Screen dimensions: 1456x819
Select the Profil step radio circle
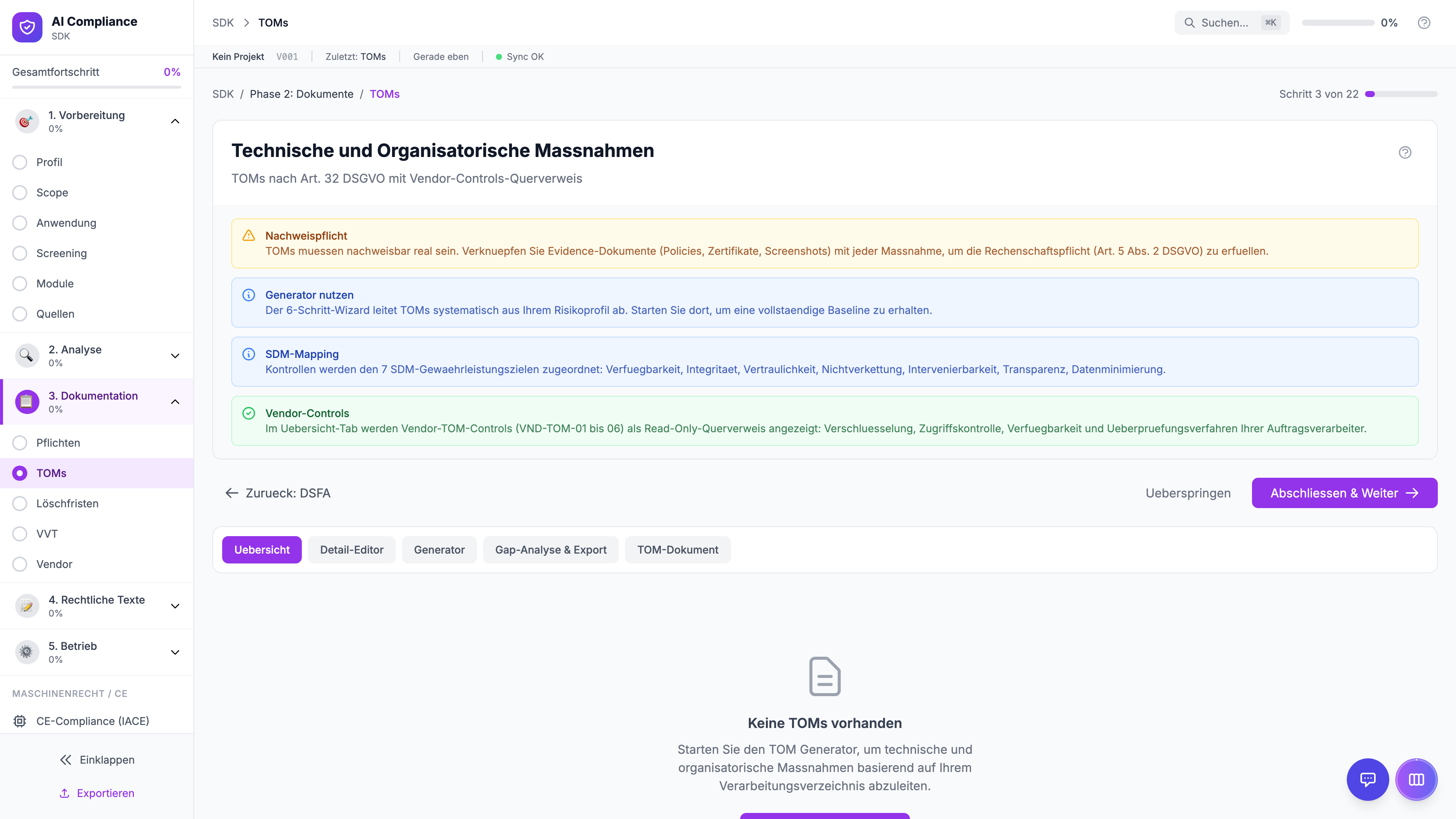pyautogui.click(x=20, y=162)
